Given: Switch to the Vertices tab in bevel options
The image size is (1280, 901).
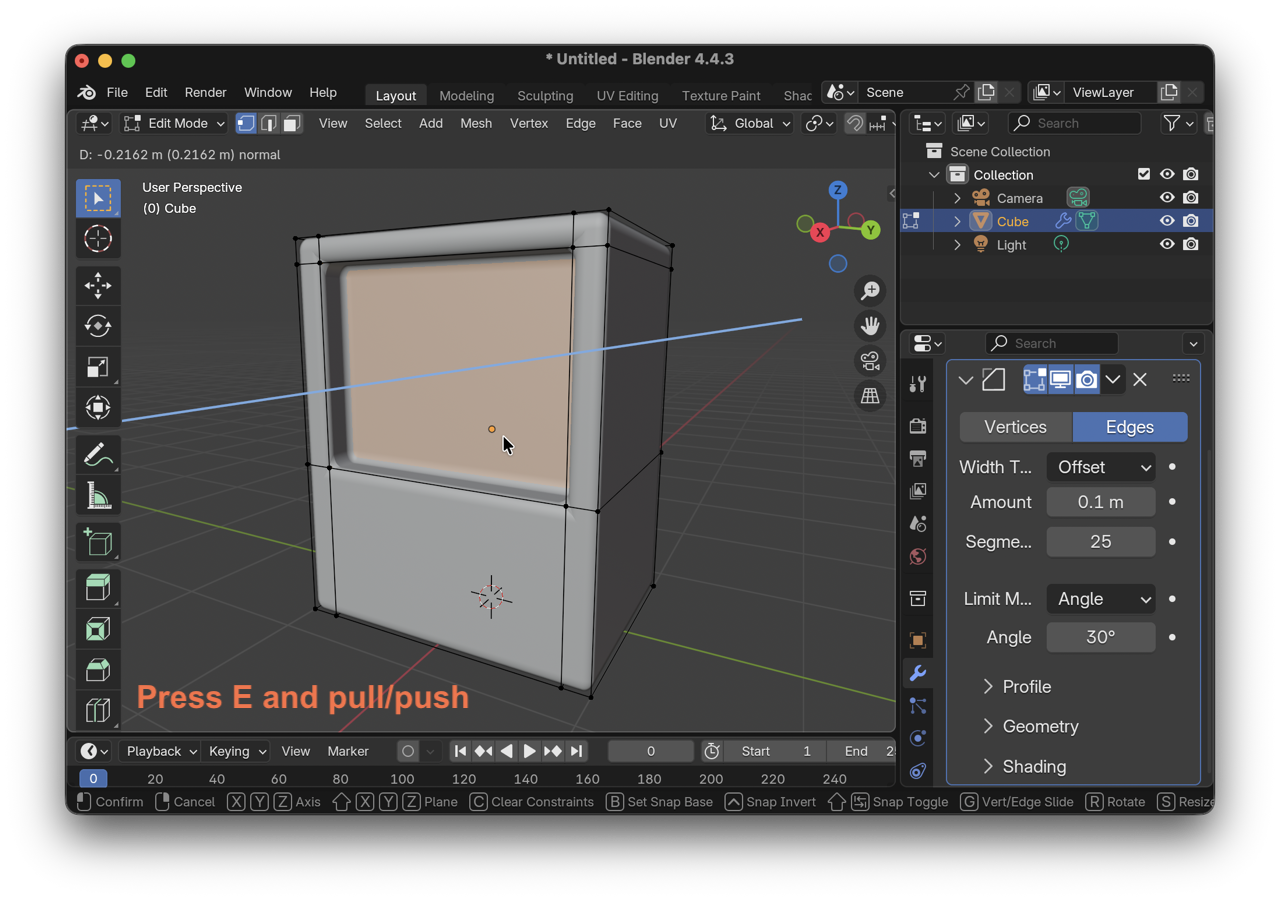Looking at the screenshot, I should 1015,427.
